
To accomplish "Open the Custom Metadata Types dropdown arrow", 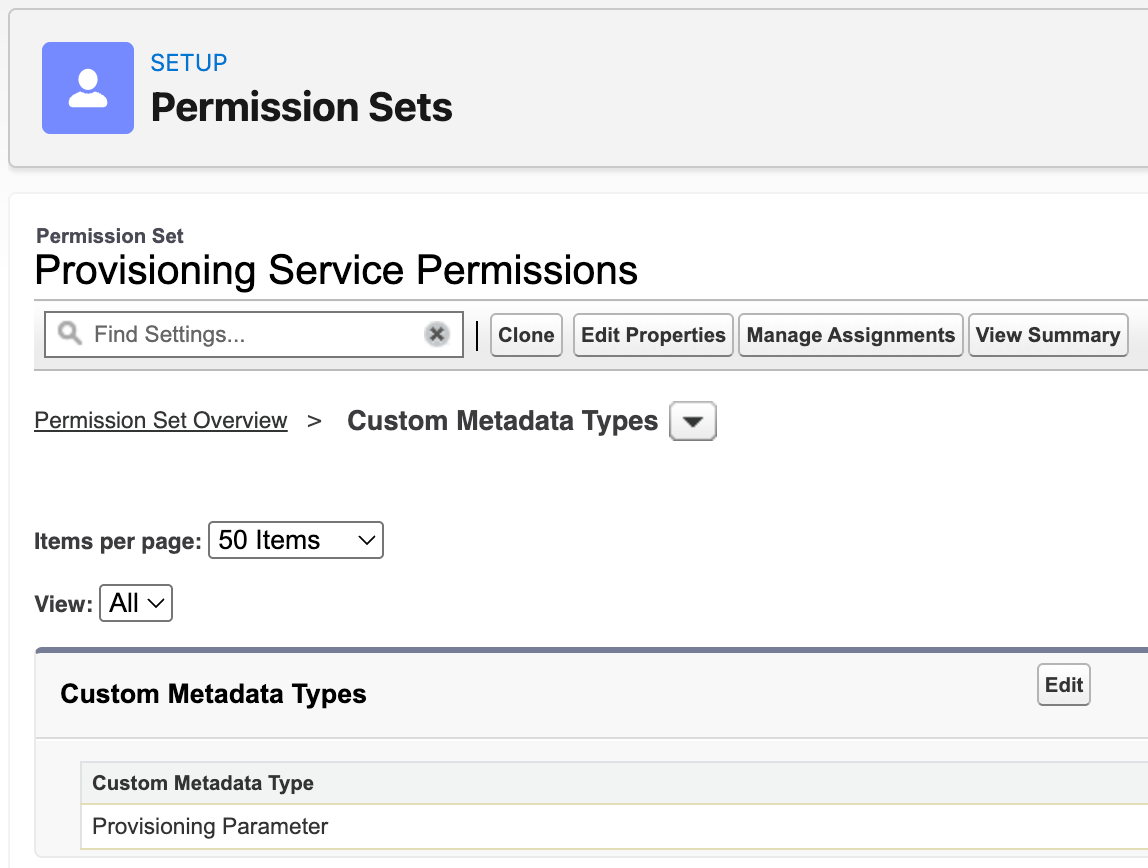I will tap(693, 422).
